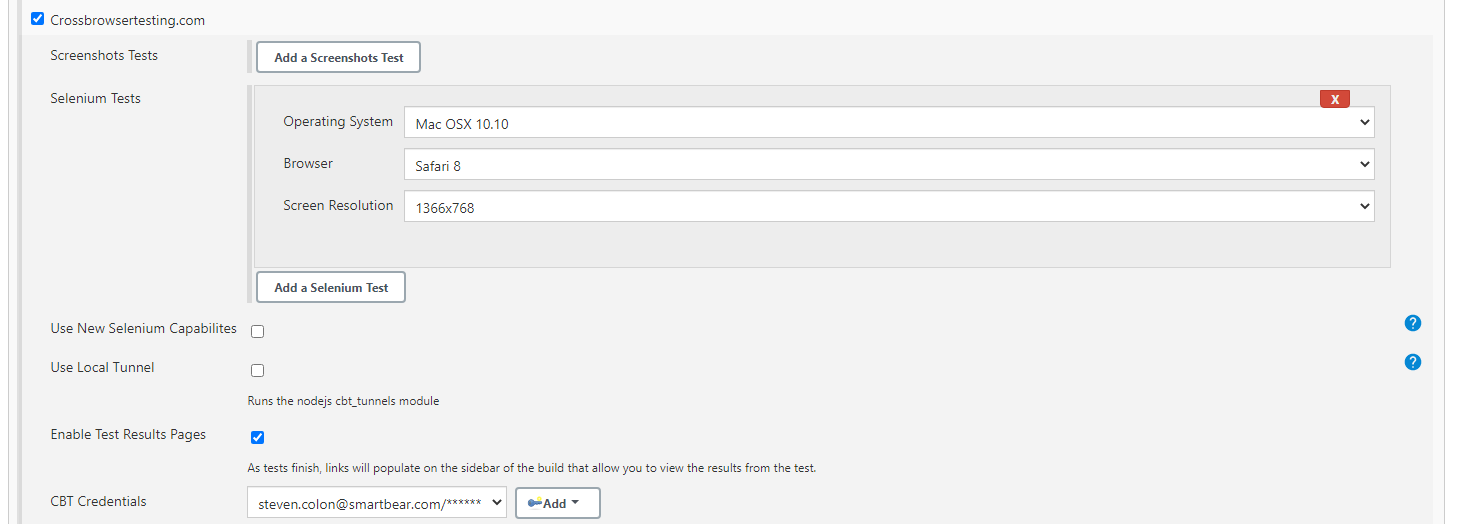Uncheck the Crossbrowsertesting.com checkbox

[38, 19]
